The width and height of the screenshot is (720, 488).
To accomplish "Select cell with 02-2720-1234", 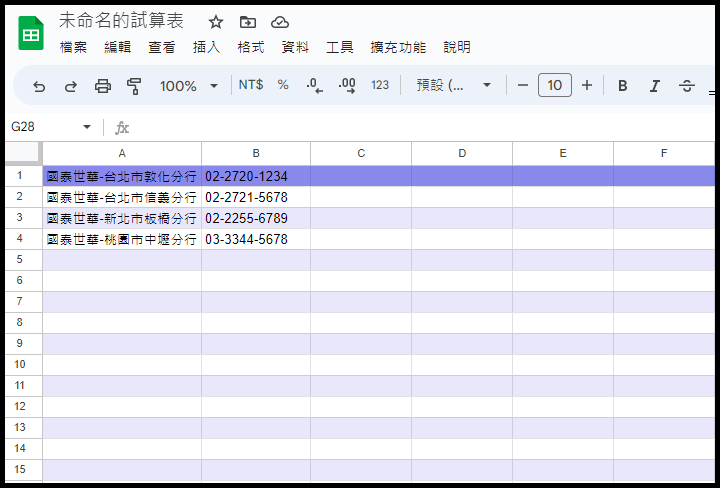I will pyautogui.click(x=256, y=176).
